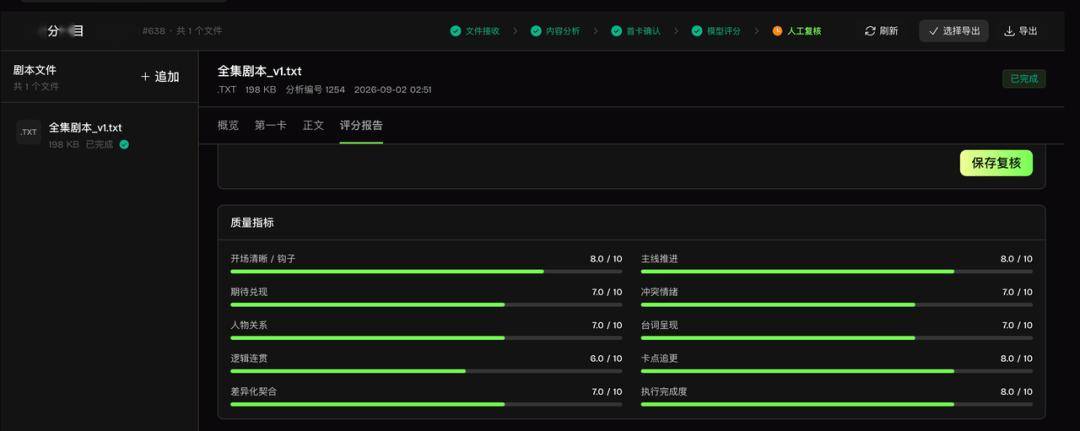Click the 刷新 refresh icon
This screenshot has height=431, width=1080.
pos(871,31)
